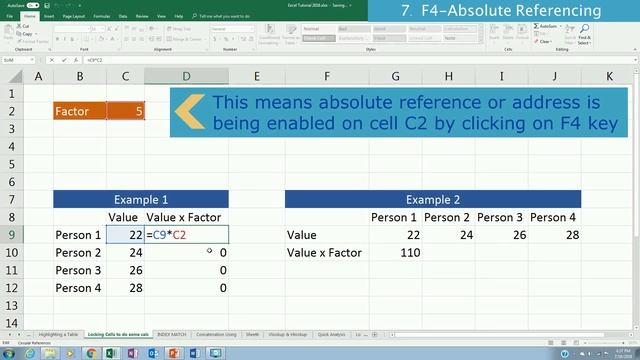Screen dimensions: 640x360
Task: Switch to Vlookup & Hlookup sheet tab
Action: pyautogui.click(x=287, y=335)
